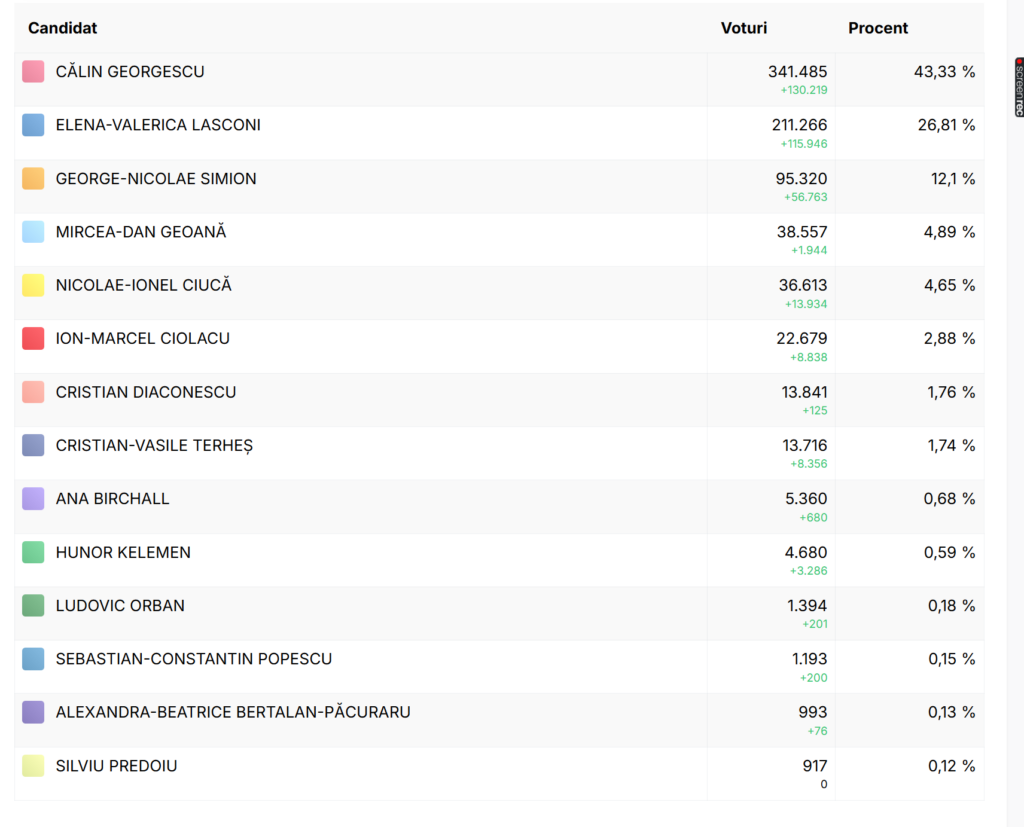Click the percentage 0,68 %

[950, 499]
